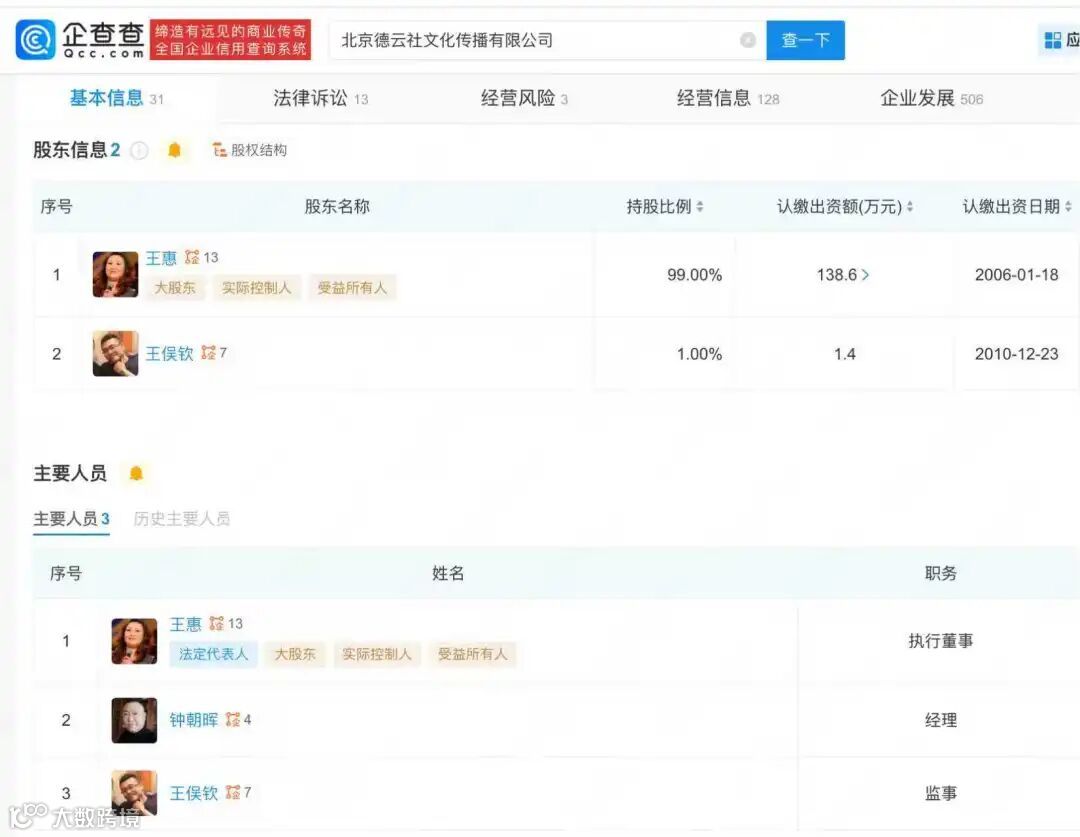Click the 实际控制人 tag in shareholder row

pyautogui.click(x=256, y=287)
